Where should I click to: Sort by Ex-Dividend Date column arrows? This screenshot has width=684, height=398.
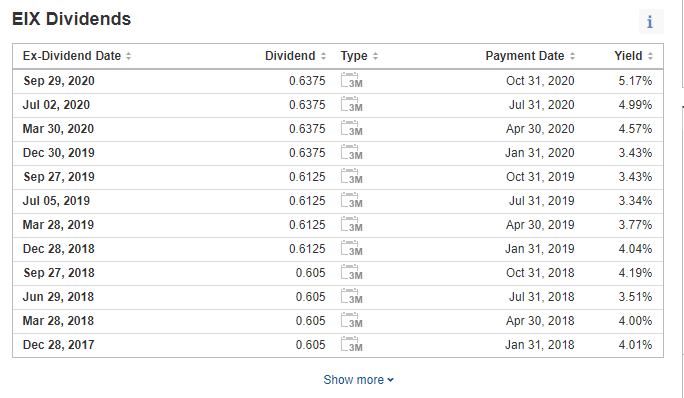pyautogui.click(x=128, y=56)
